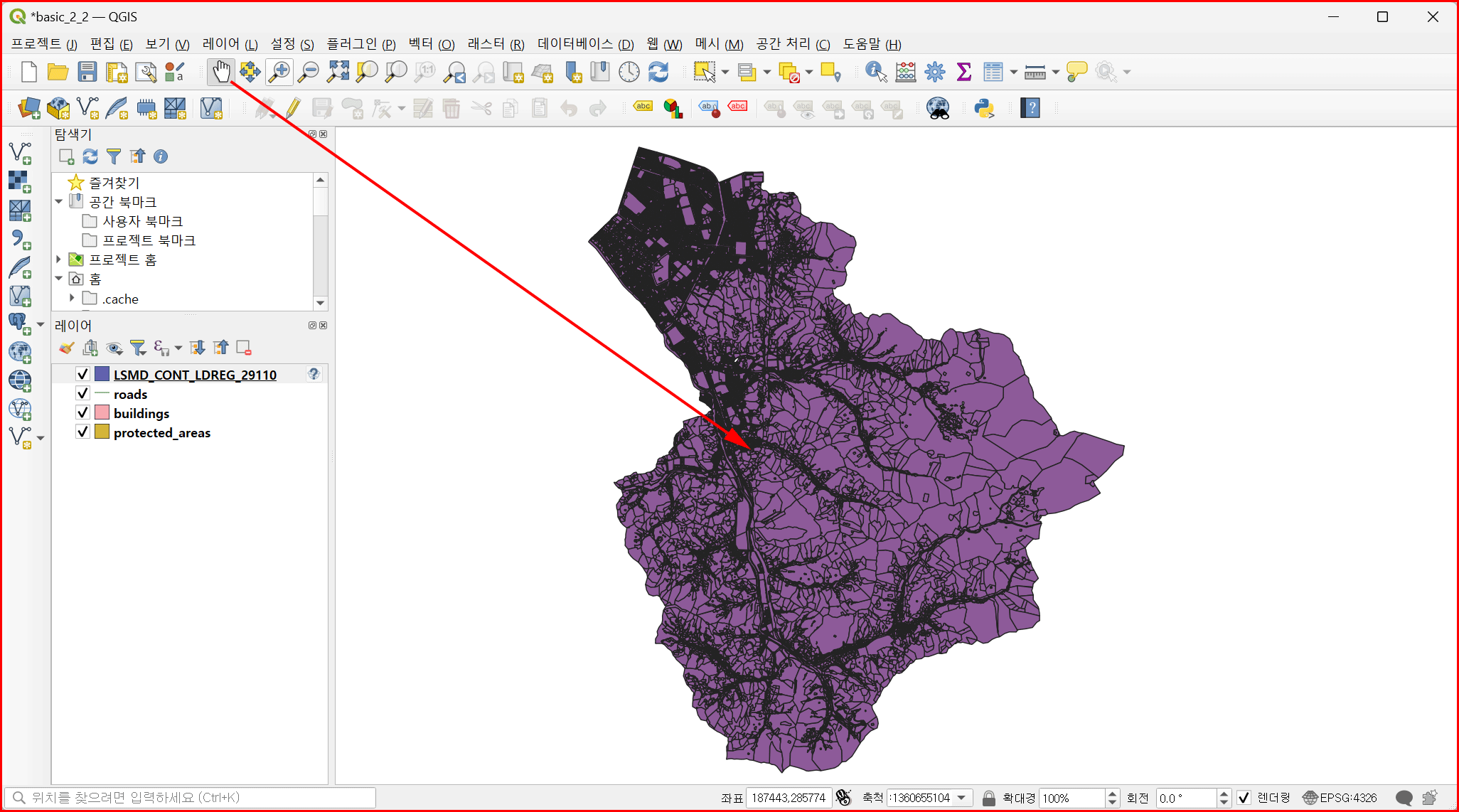Click the EPSG:4326 CRS button
Screen dimensions: 1459x812
pyautogui.click(x=1340, y=798)
